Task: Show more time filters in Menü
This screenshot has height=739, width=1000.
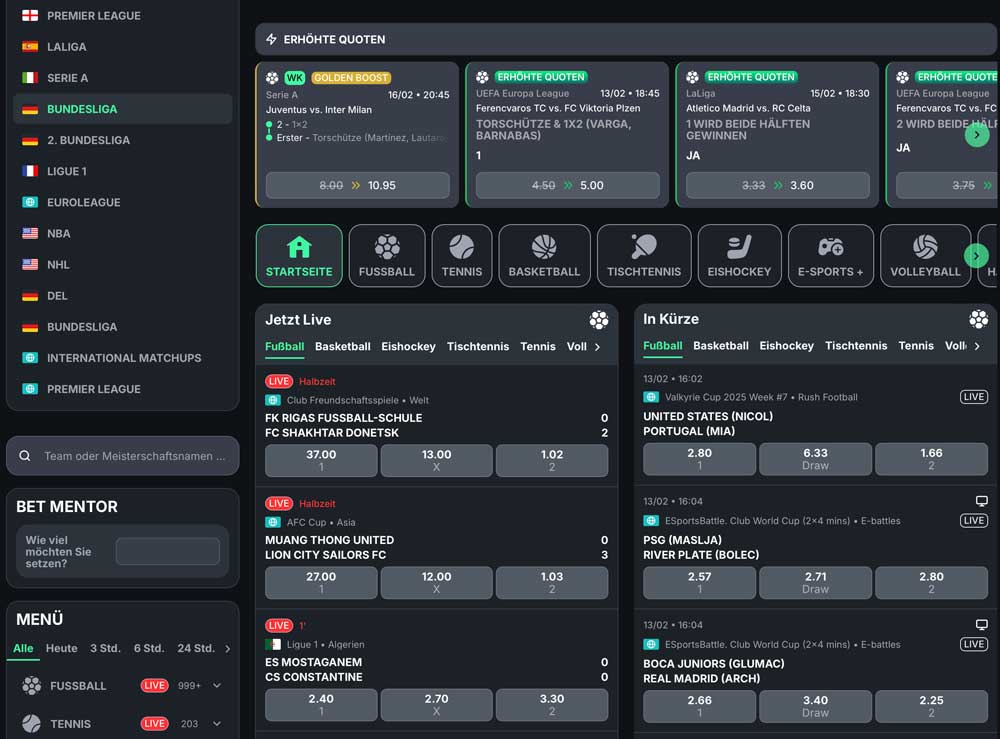Action: click(x=228, y=648)
